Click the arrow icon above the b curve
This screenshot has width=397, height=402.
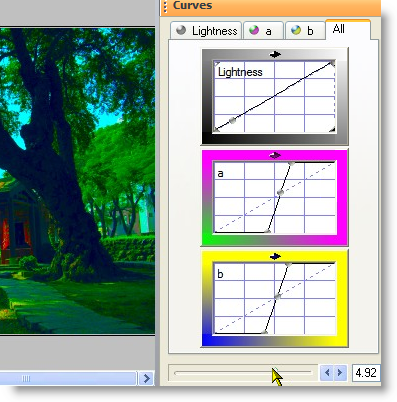275,256
